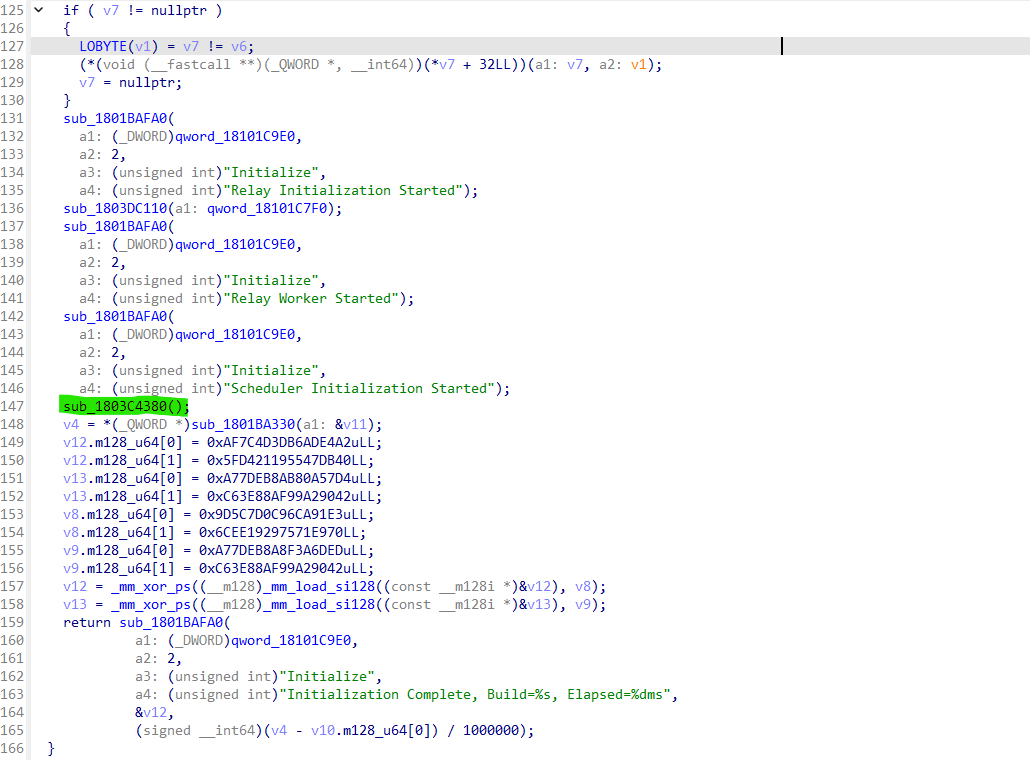Screen dimensions: 1030x760
Task: Click "Initialize" string on line 134
Action: [271, 173]
